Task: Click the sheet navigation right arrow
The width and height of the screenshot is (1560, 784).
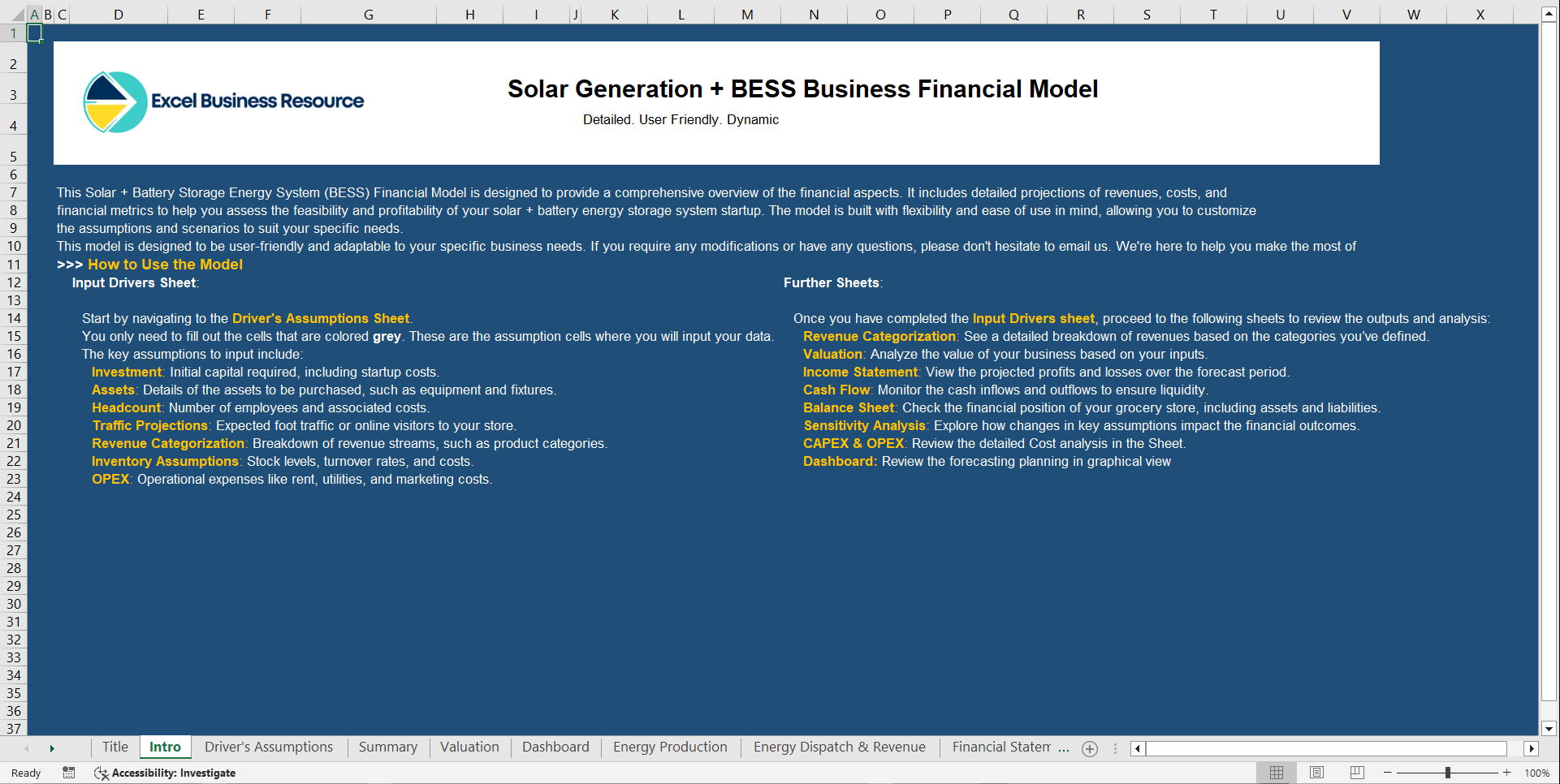Action: coord(51,748)
